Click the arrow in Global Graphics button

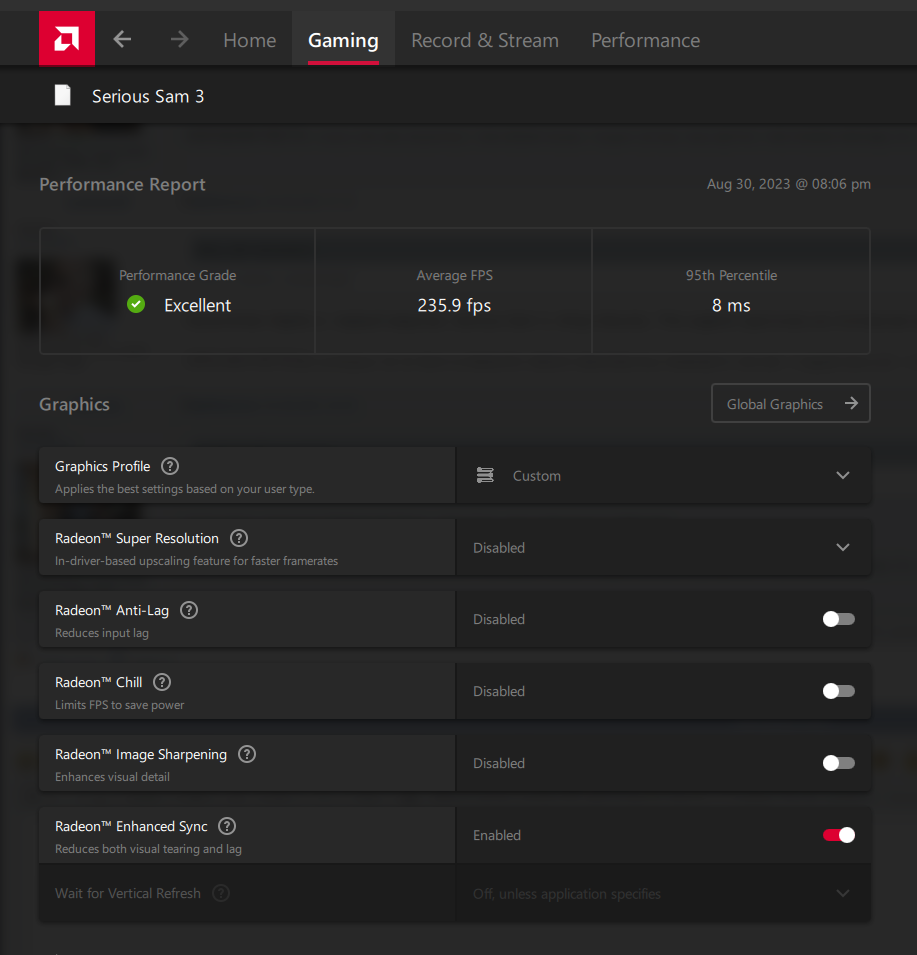[851, 403]
